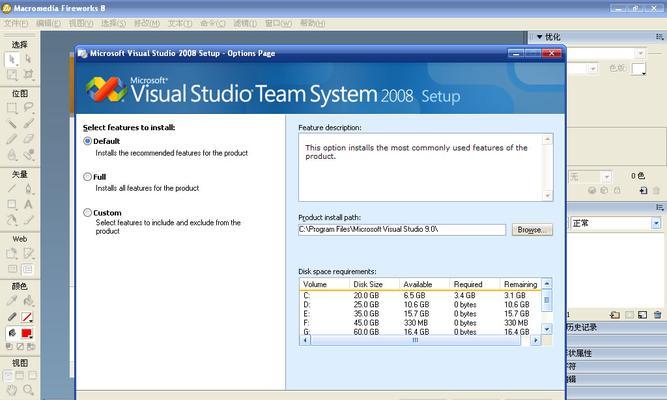Screen dimensions: 667x400
Task: Select the Hand tool in Fireworks
Action: (x=12, y=390)
